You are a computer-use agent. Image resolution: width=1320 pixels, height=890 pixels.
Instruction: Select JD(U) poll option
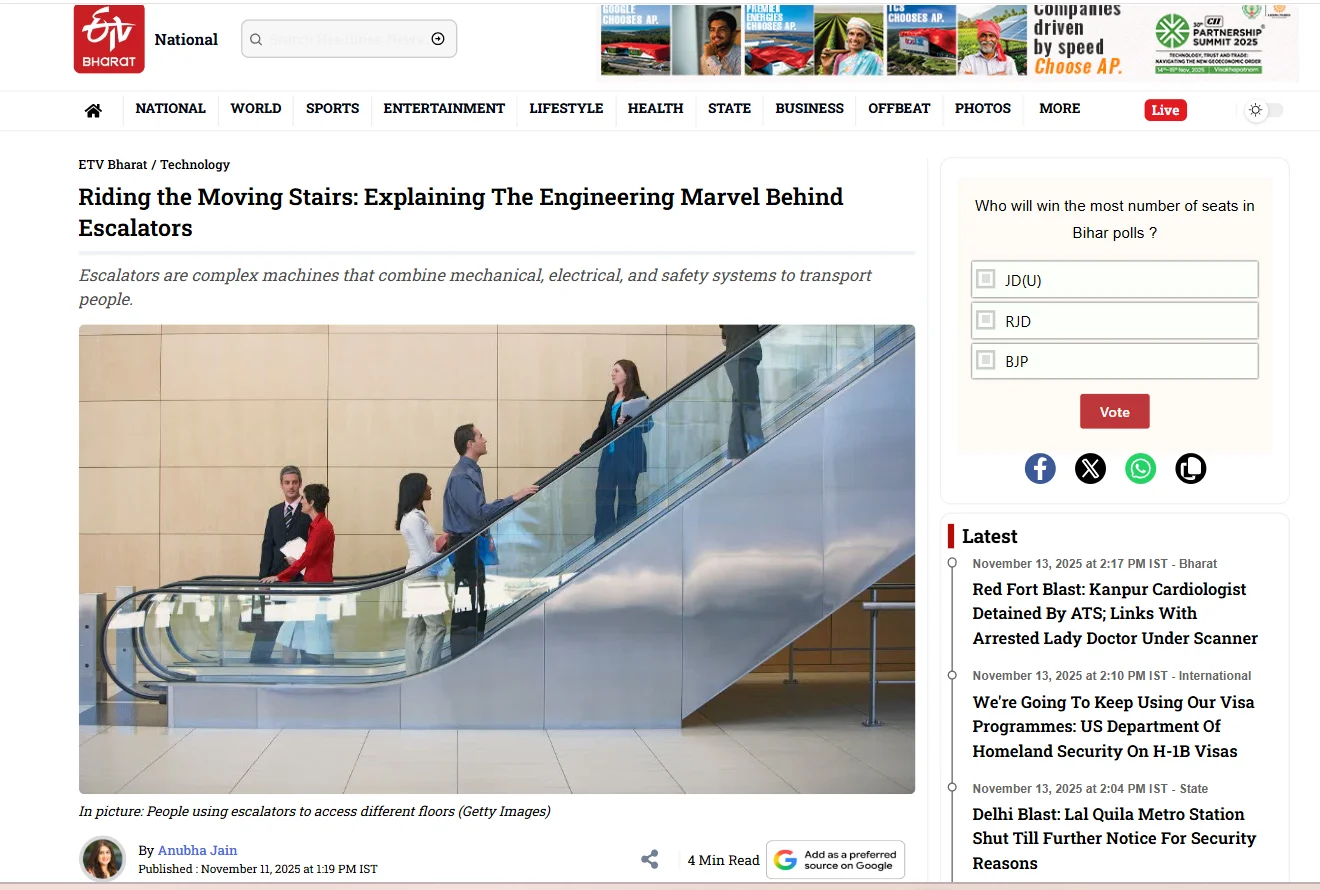click(986, 280)
